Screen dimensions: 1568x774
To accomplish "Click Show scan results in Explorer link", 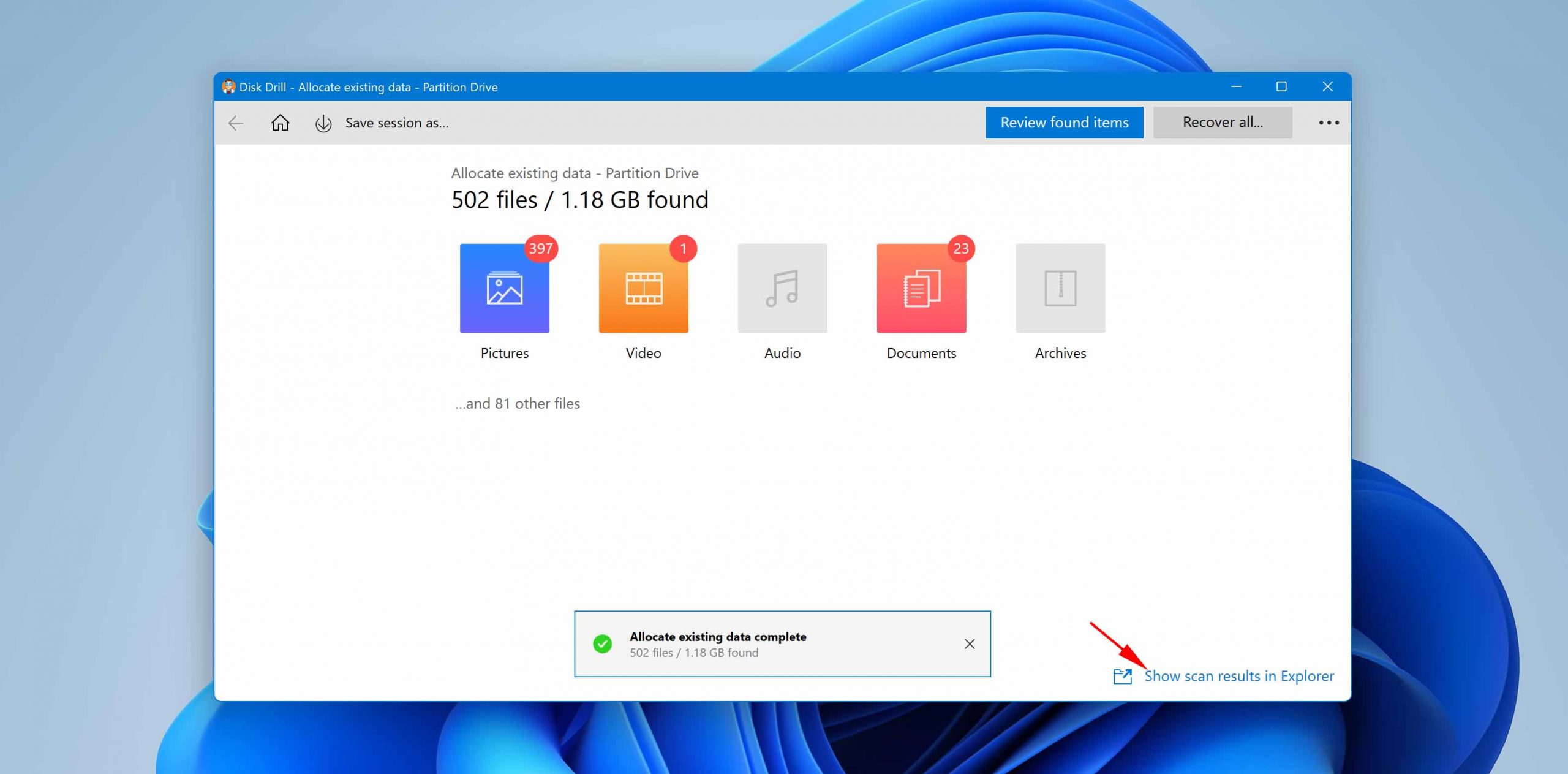I will [x=1239, y=676].
